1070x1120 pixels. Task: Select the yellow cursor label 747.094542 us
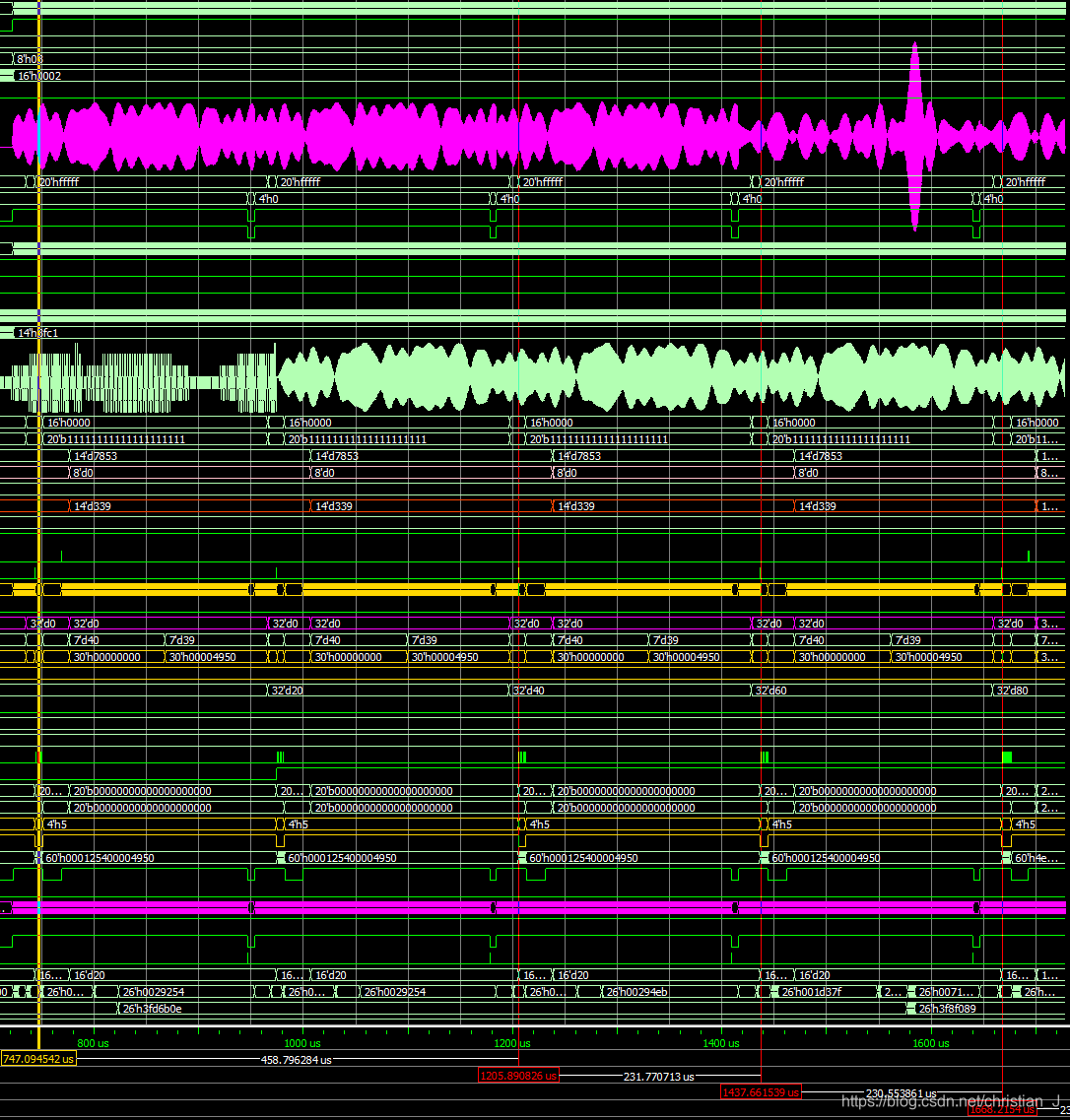(38, 1059)
